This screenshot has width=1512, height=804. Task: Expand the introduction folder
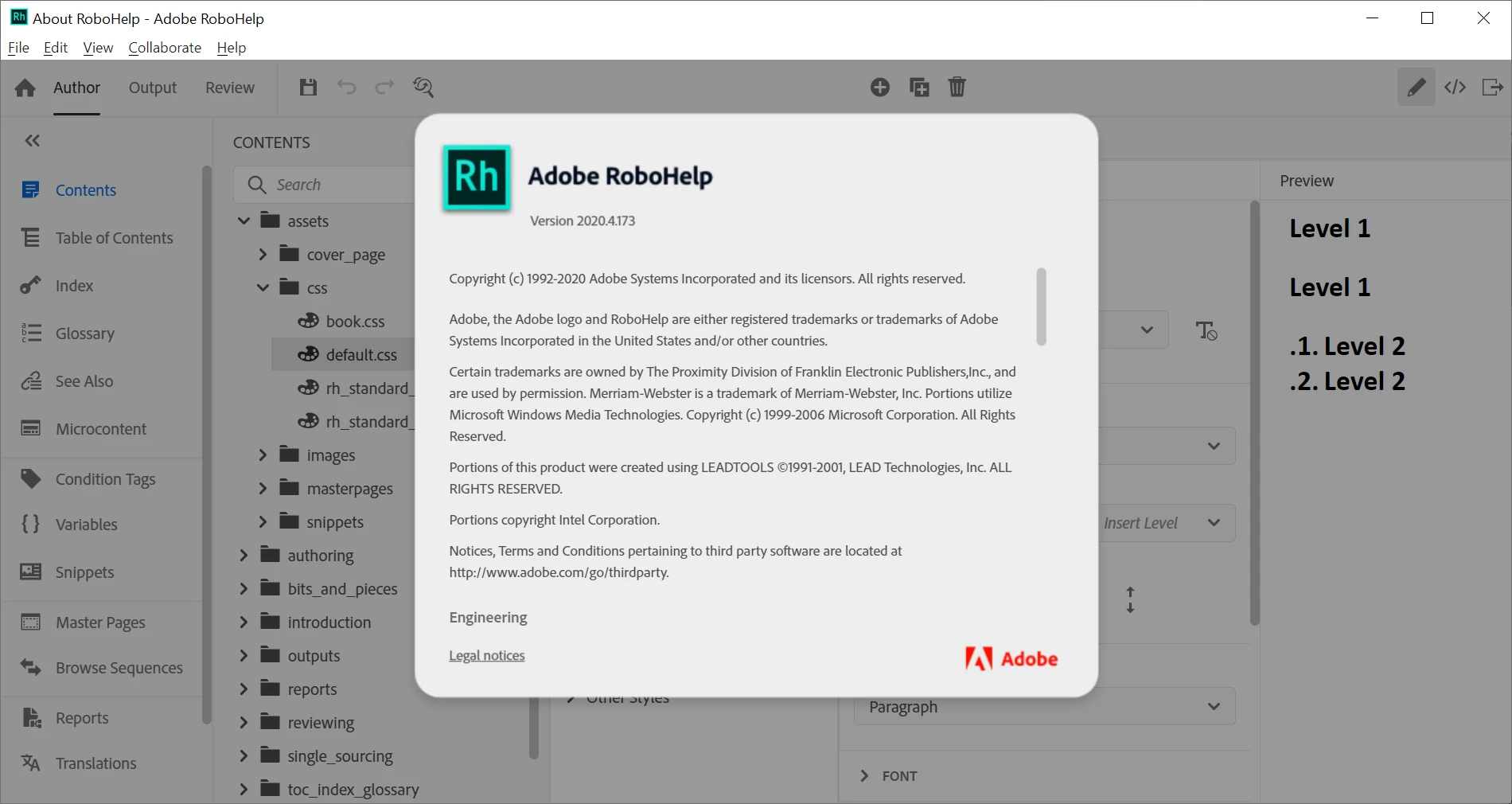(244, 622)
